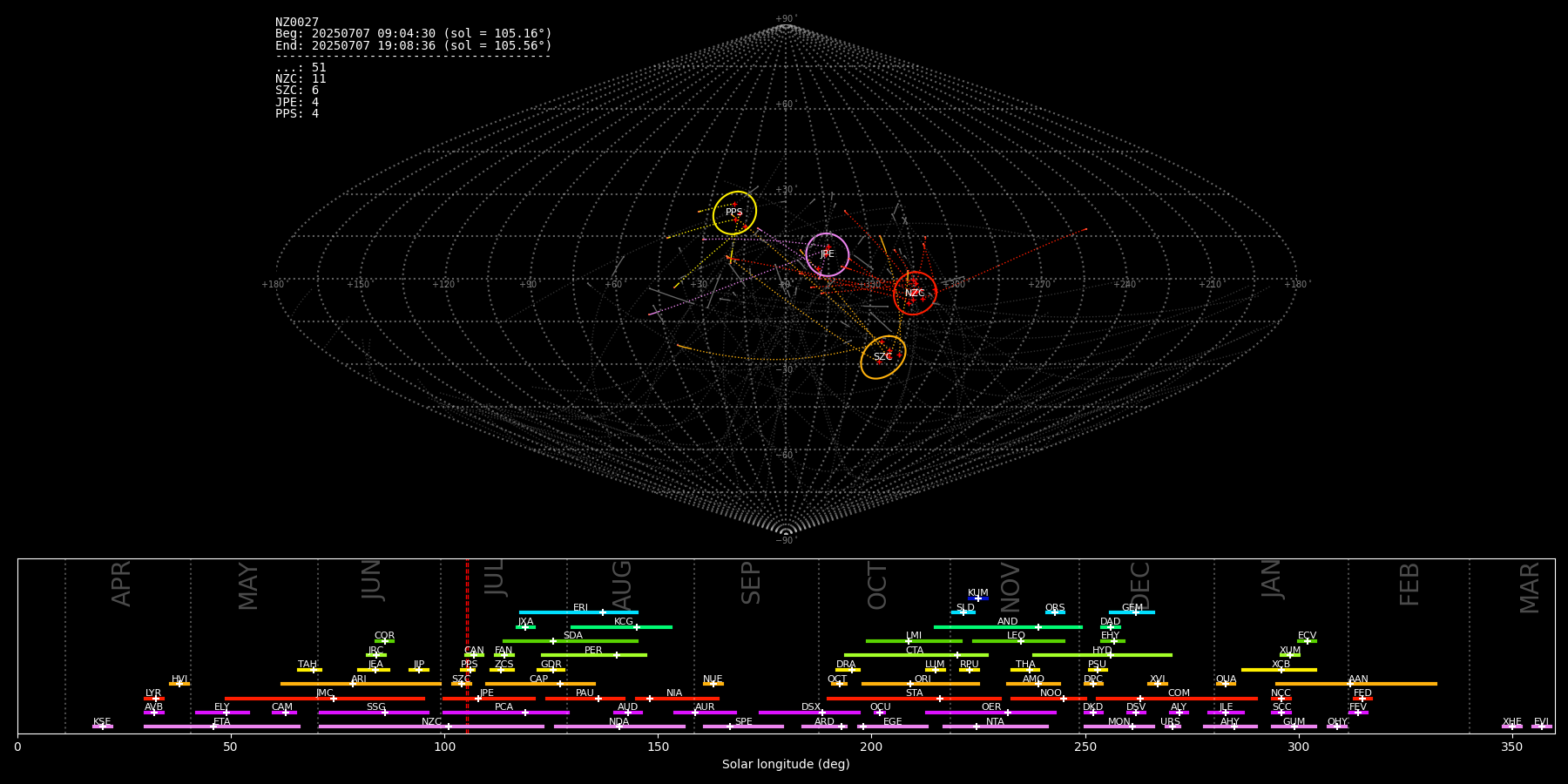Click the ETA pink shower bar
The height and width of the screenshot is (784, 1568).
tap(222, 727)
